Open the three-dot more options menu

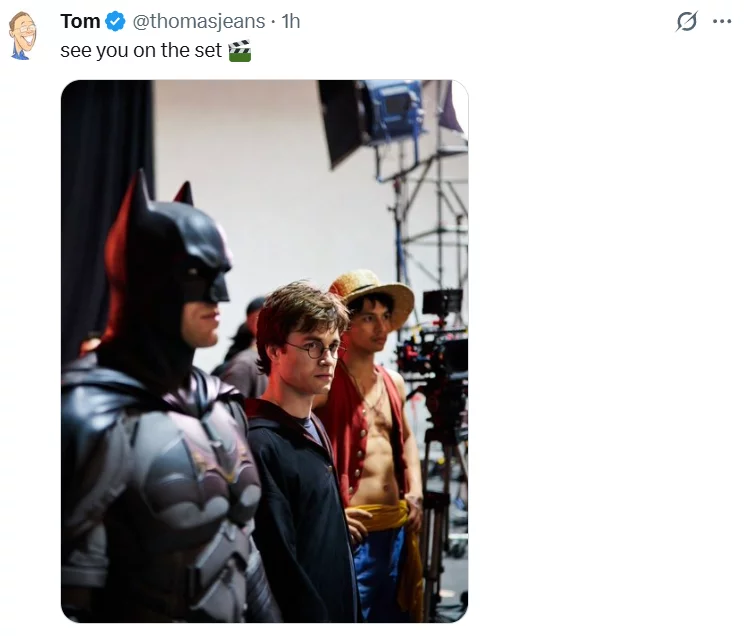click(722, 21)
